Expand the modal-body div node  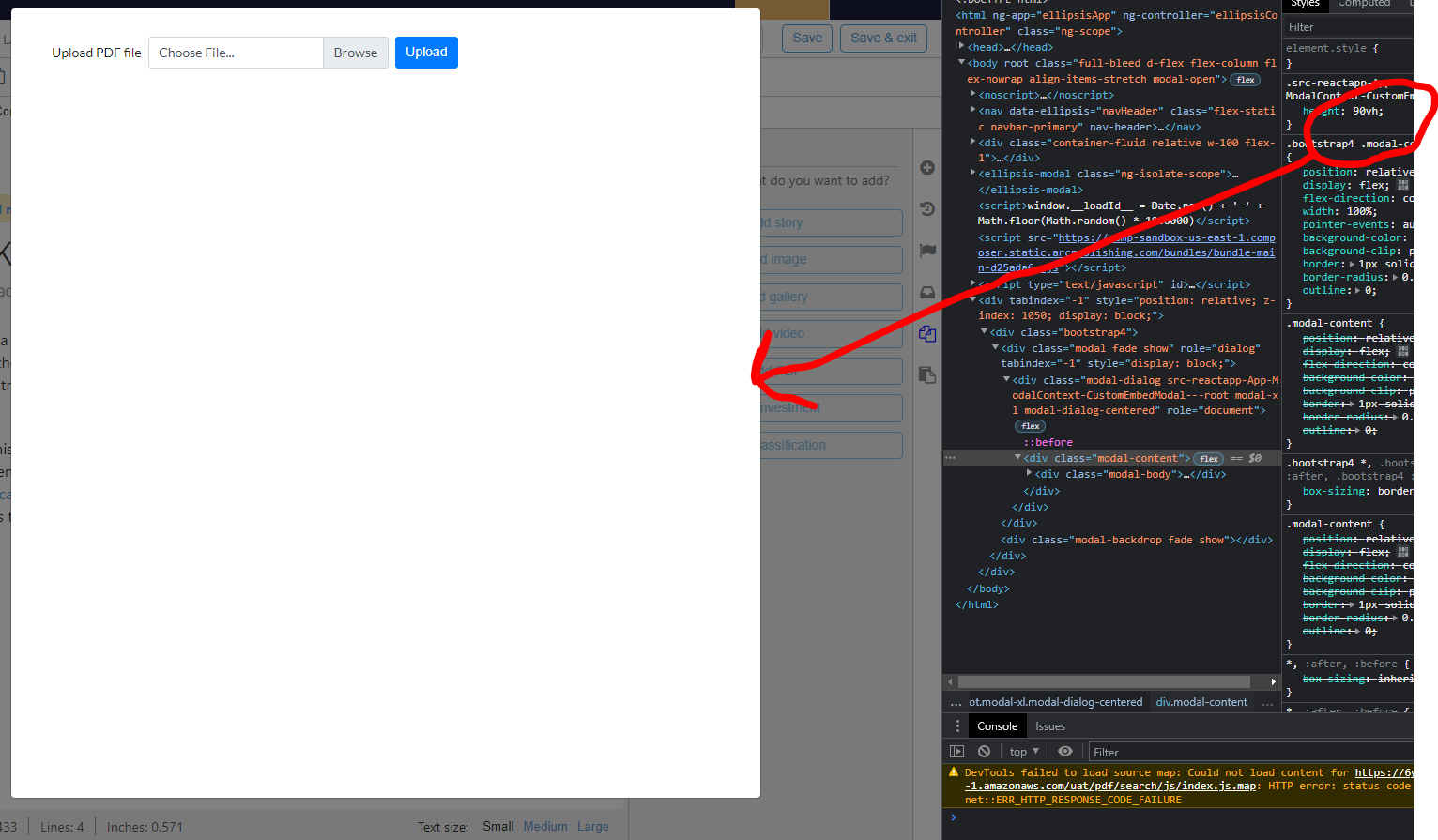1029,473
